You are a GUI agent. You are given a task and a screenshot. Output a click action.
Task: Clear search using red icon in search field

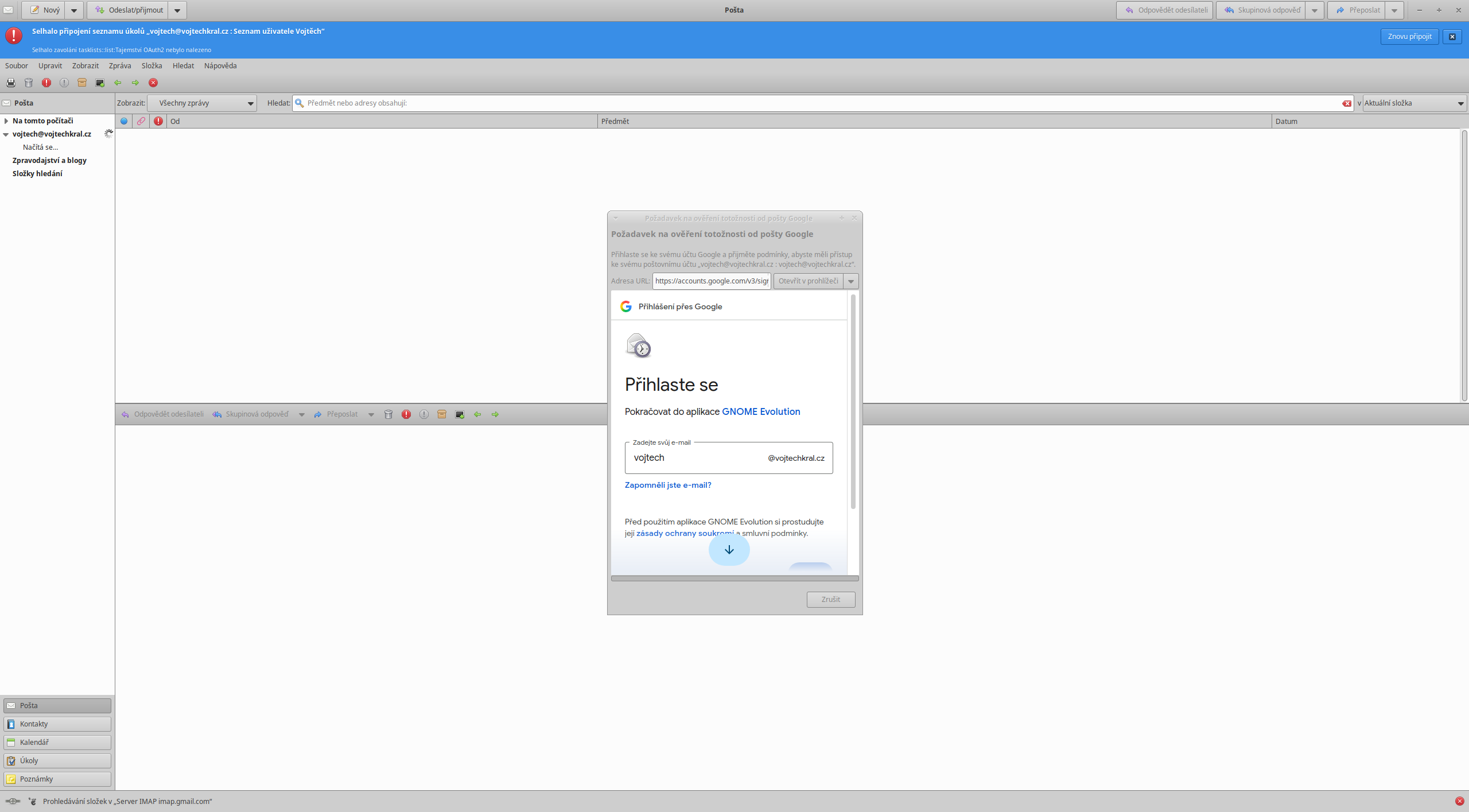[1346, 103]
